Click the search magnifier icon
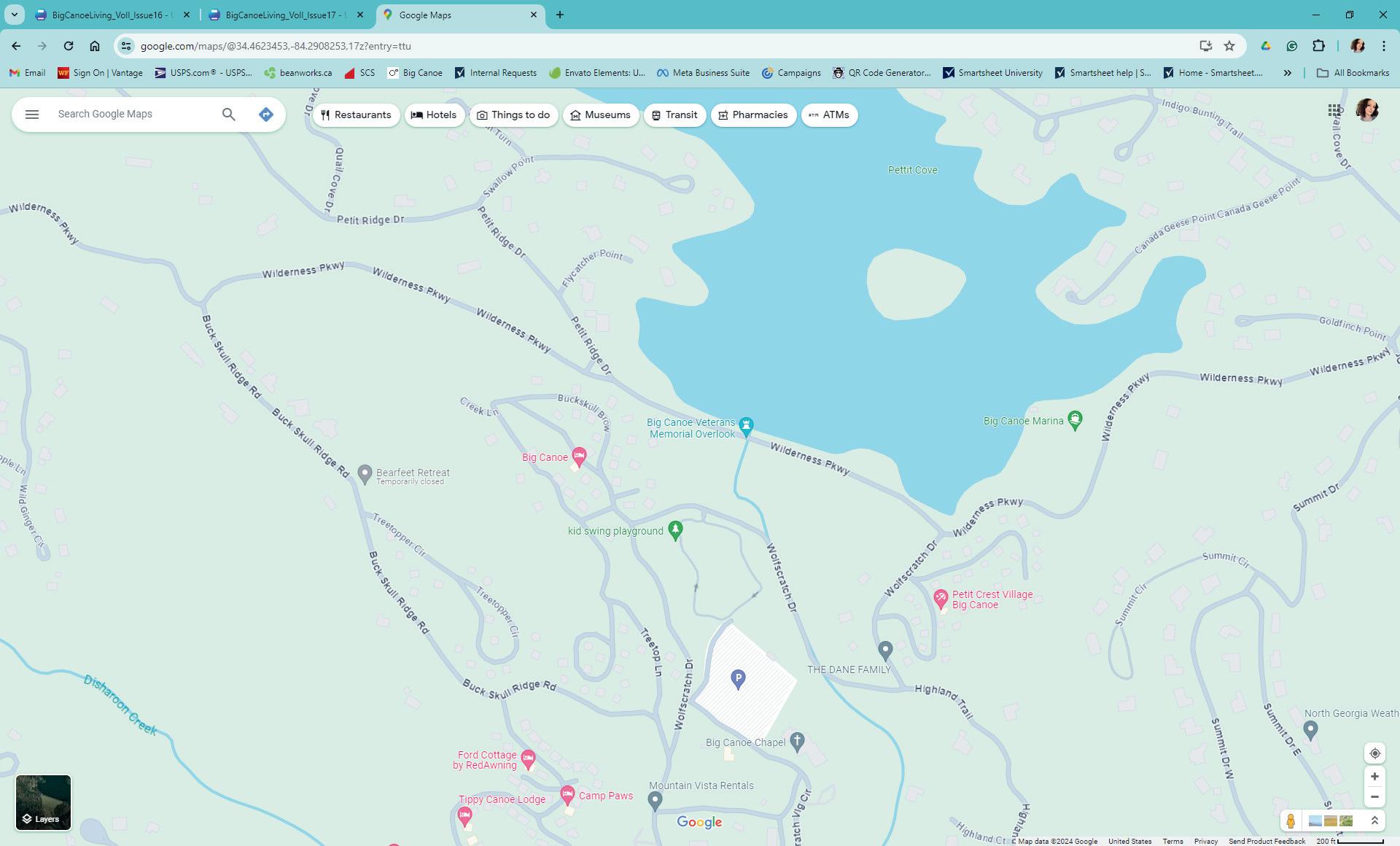The height and width of the screenshot is (846, 1400). pos(228,115)
